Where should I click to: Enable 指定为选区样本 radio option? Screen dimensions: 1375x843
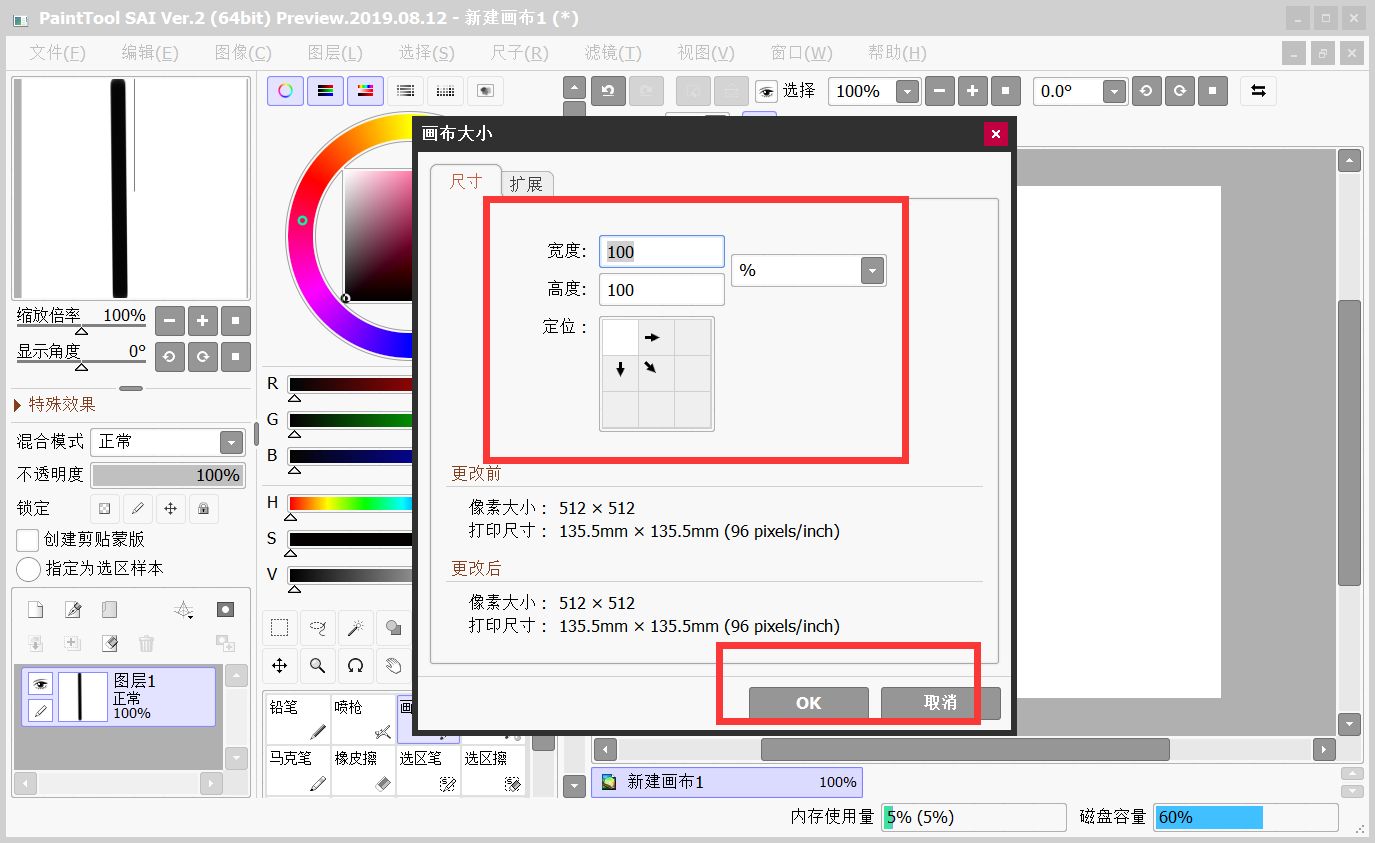click(x=29, y=569)
